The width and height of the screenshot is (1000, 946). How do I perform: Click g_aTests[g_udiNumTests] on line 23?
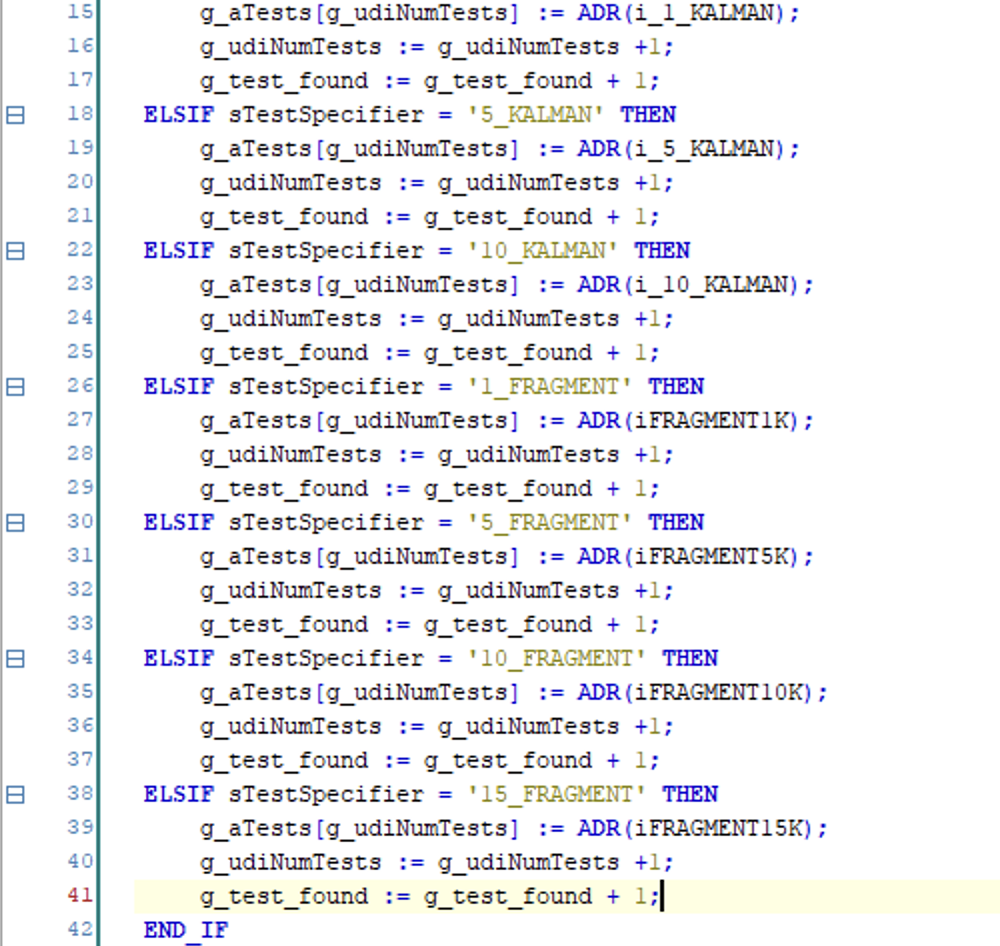pyautogui.click(x=360, y=285)
